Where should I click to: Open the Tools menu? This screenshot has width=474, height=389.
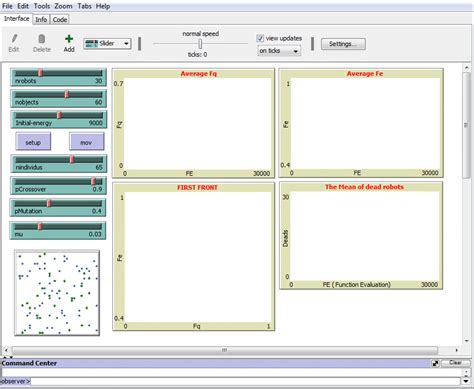click(42, 6)
